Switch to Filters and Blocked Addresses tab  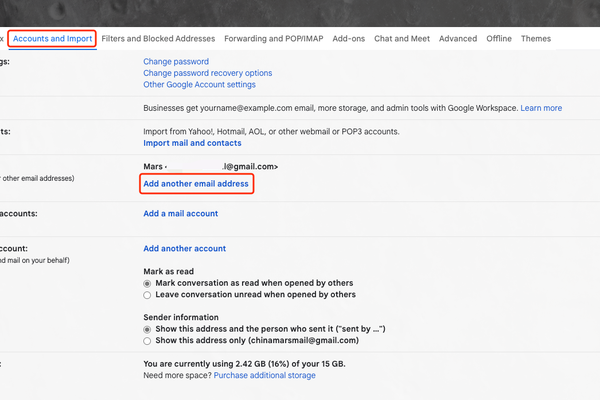(158, 39)
